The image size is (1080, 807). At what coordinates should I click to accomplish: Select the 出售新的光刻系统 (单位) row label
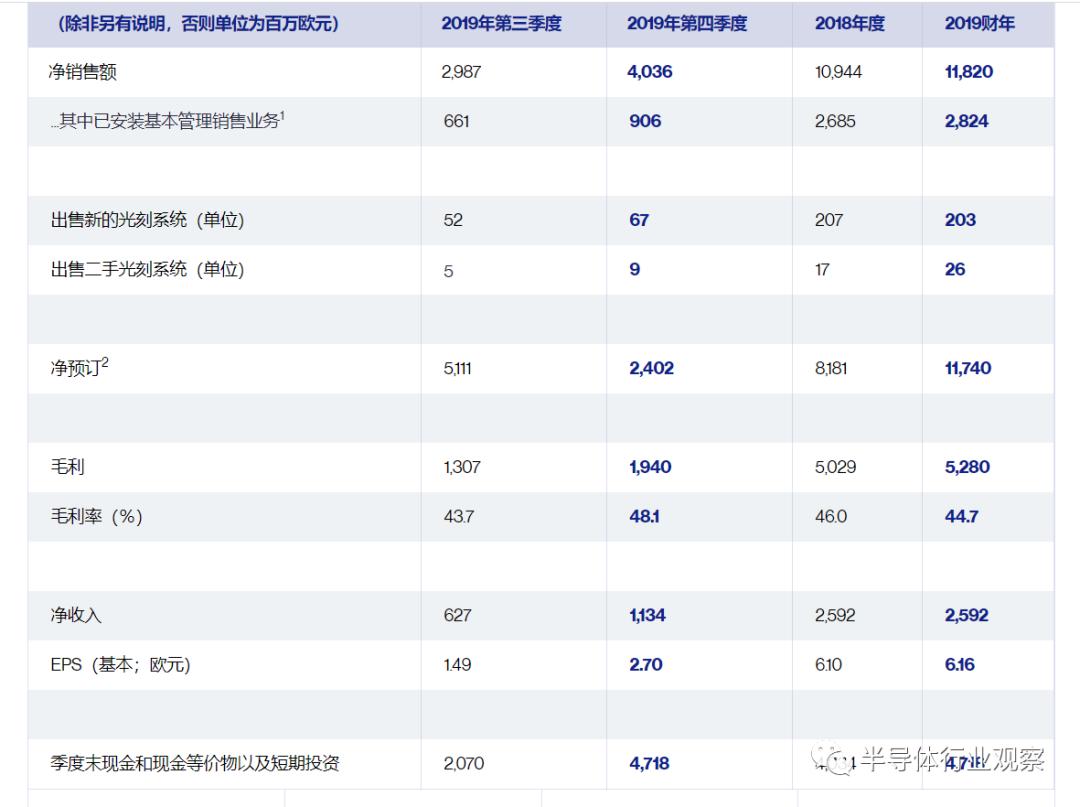tap(147, 220)
